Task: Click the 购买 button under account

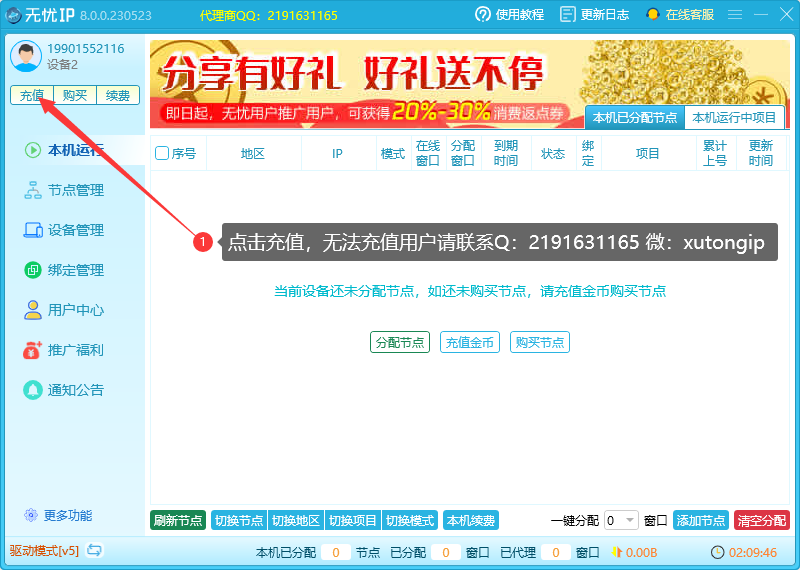Action: (75, 95)
